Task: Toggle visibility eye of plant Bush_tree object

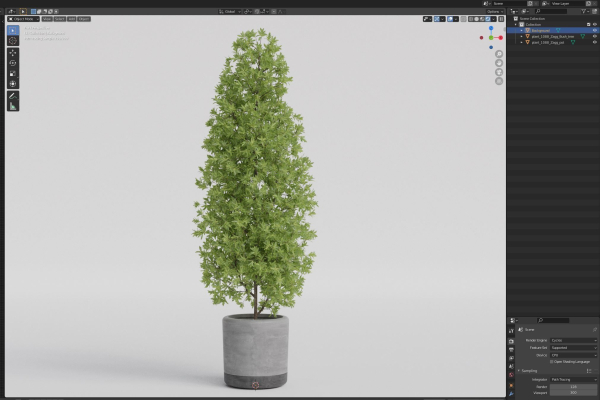Action: click(595, 36)
